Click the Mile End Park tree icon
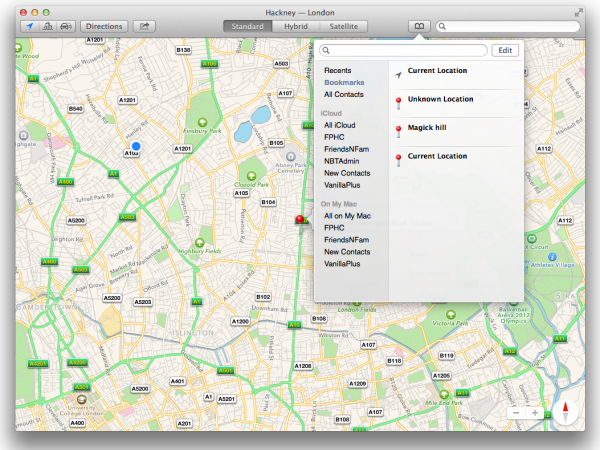The width and height of the screenshot is (600, 450). [444, 394]
